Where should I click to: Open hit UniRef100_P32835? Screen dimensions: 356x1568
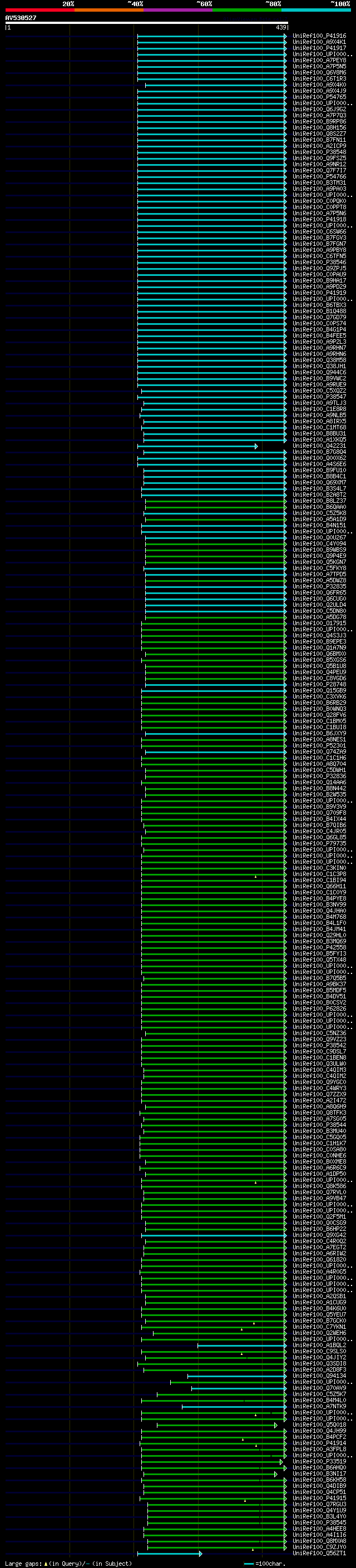click(319, 587)
